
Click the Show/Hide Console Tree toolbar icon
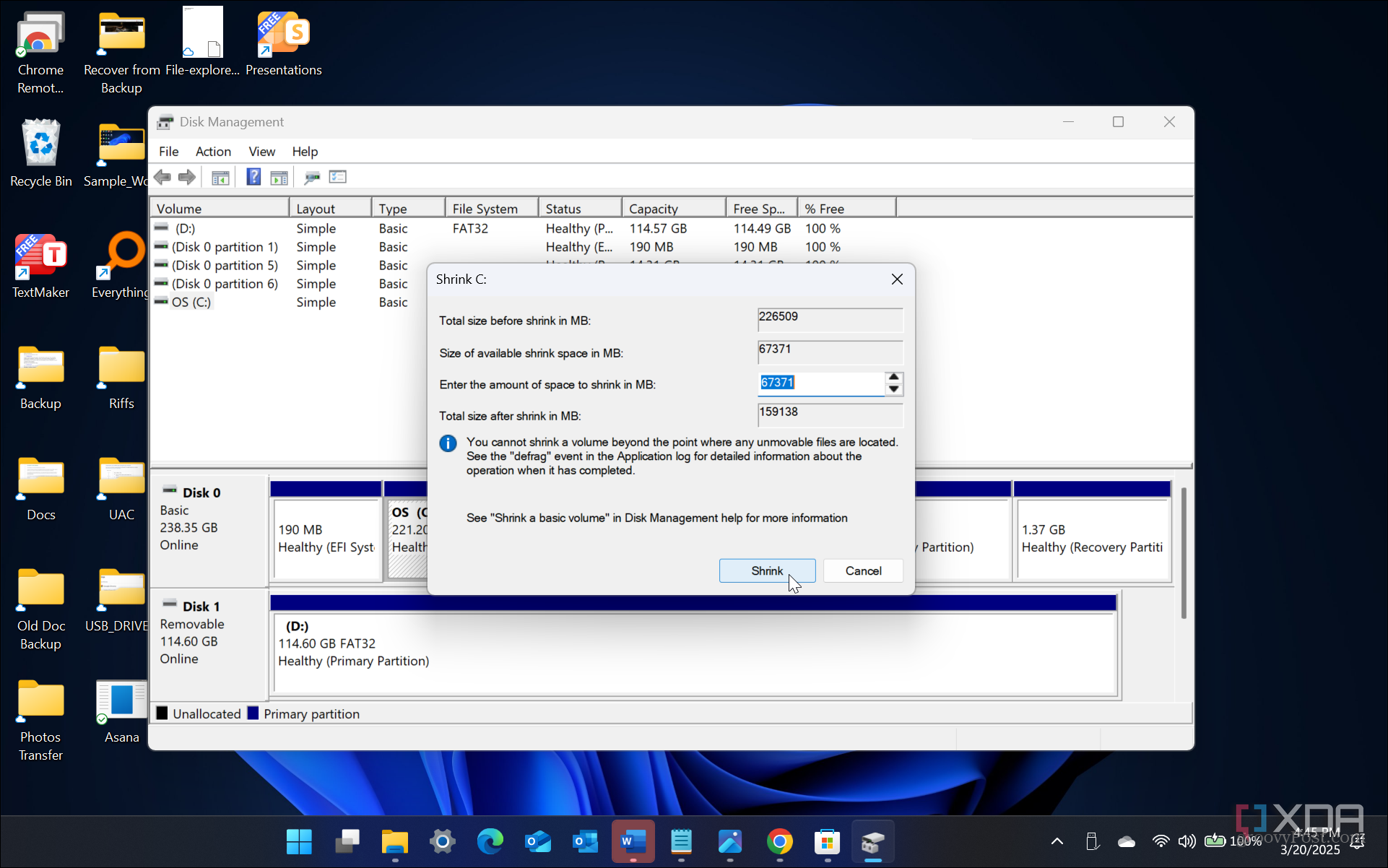[220, 177]
